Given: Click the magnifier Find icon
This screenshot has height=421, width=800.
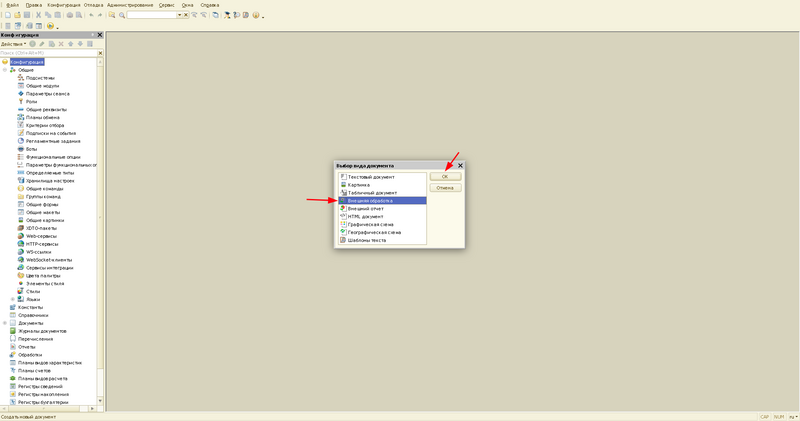Looking at the screenshot, I should pyautogui.click(x=122, y=15).
